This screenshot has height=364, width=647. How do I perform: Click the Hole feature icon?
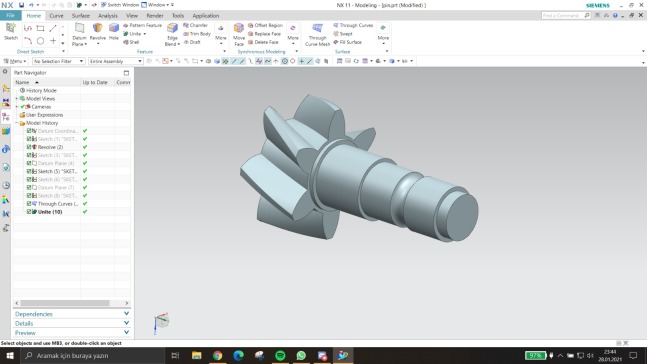click(114, 28)
